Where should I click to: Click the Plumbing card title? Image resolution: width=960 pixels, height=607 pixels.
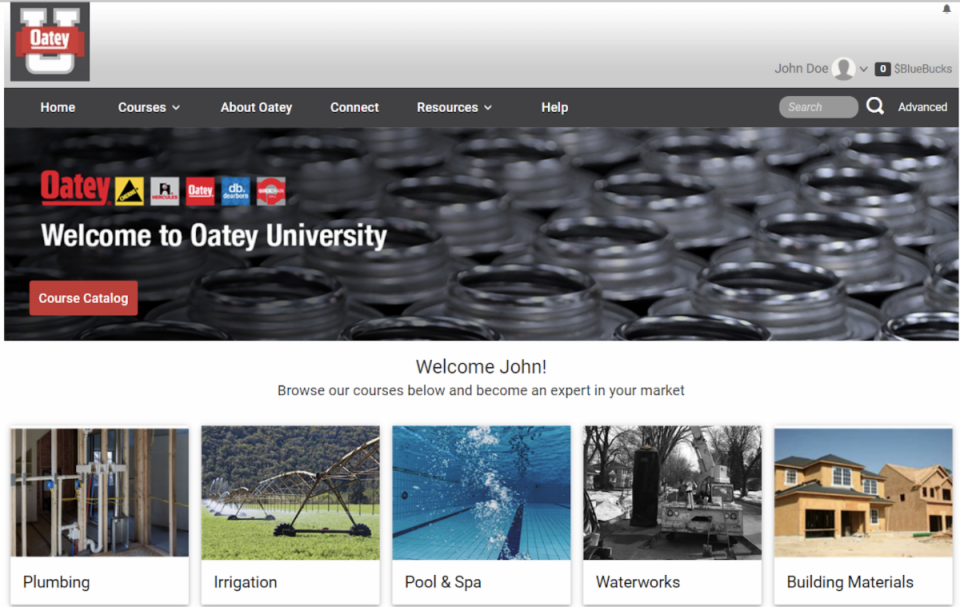[56, 582]
